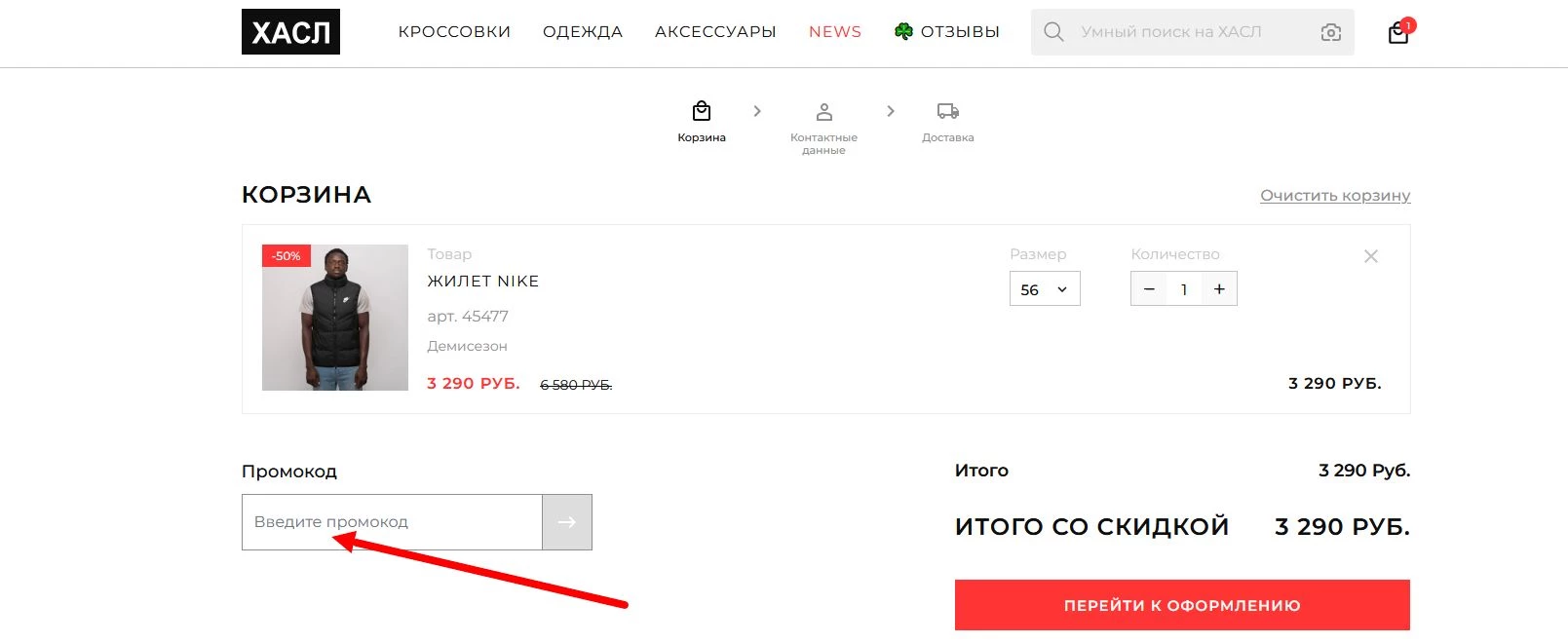Open the cart icon with badge "1"
Screen dimensions: 1568x643
[1397, 30]
